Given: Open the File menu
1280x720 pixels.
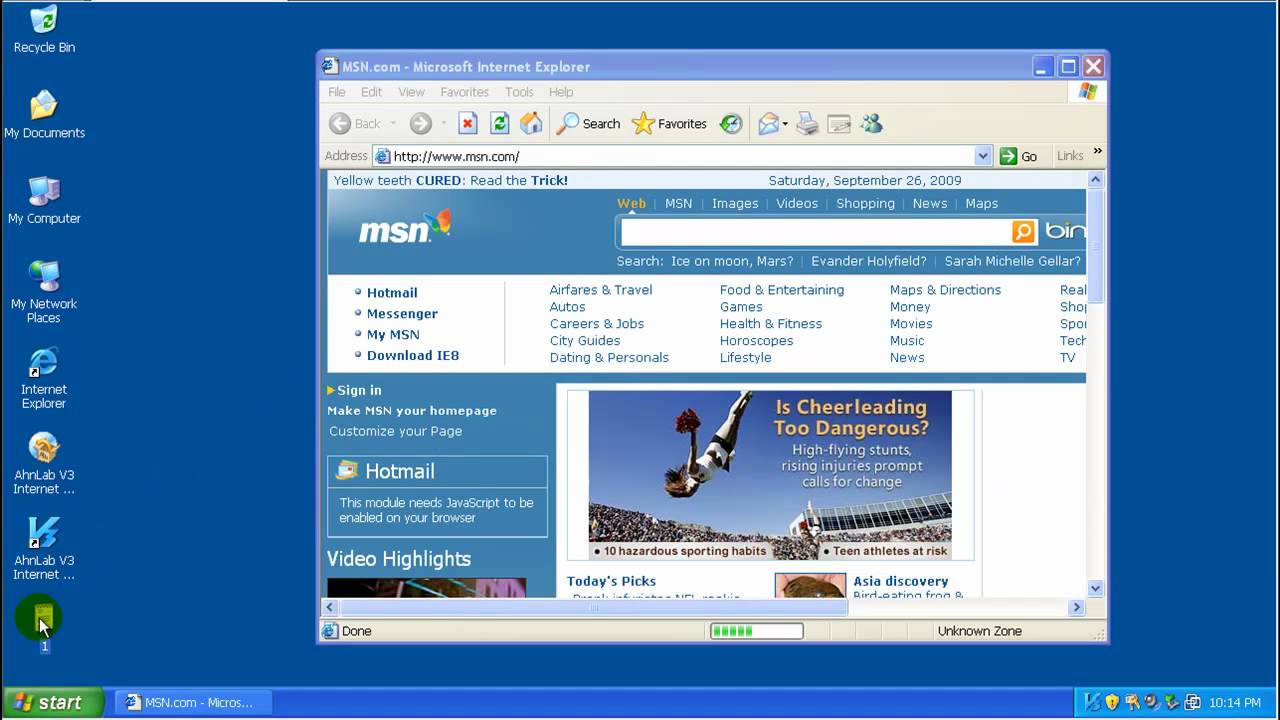Looking at the screenshot, I should click(337, 92).
